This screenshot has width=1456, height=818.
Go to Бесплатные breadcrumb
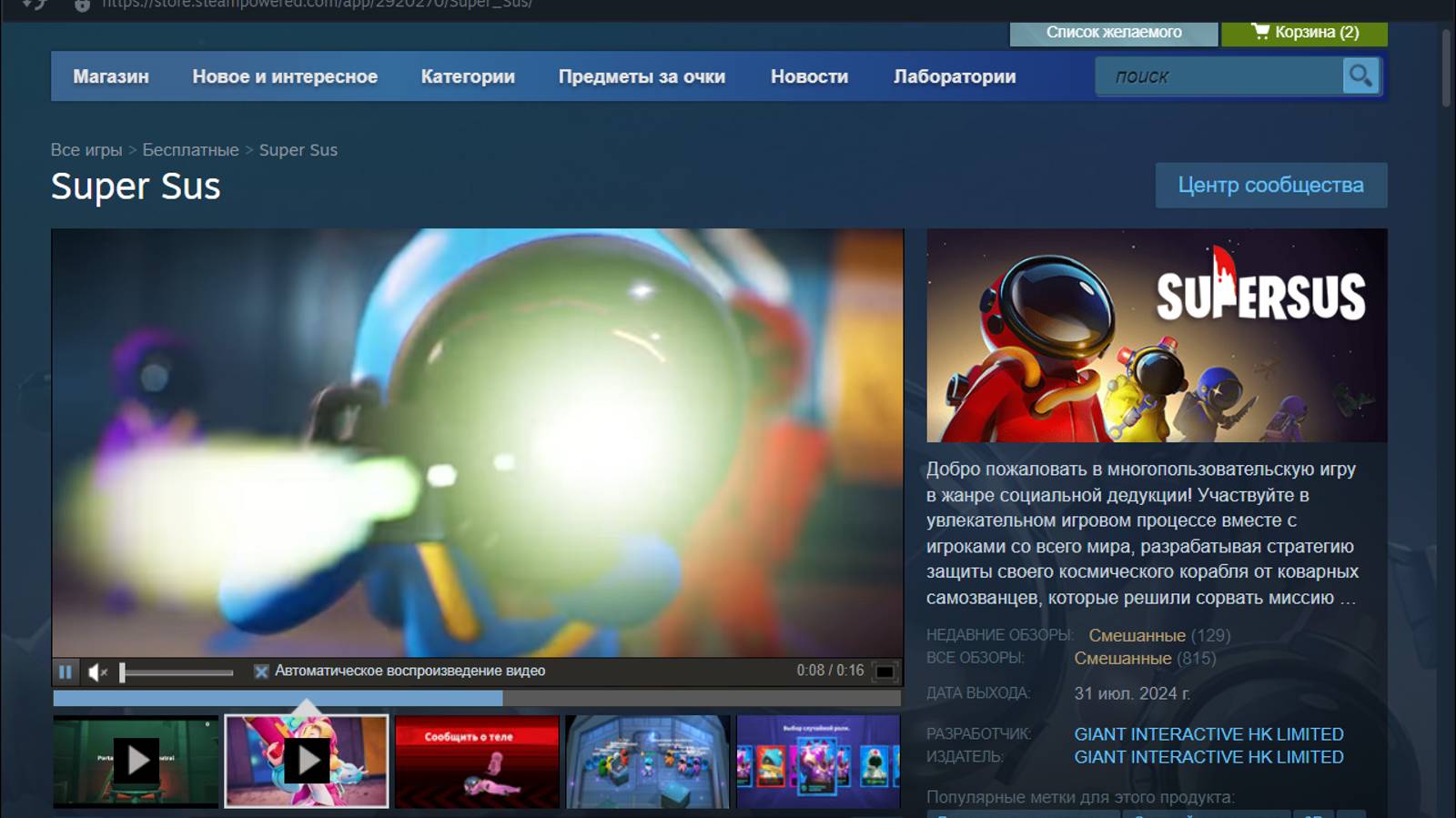point(190,150)
